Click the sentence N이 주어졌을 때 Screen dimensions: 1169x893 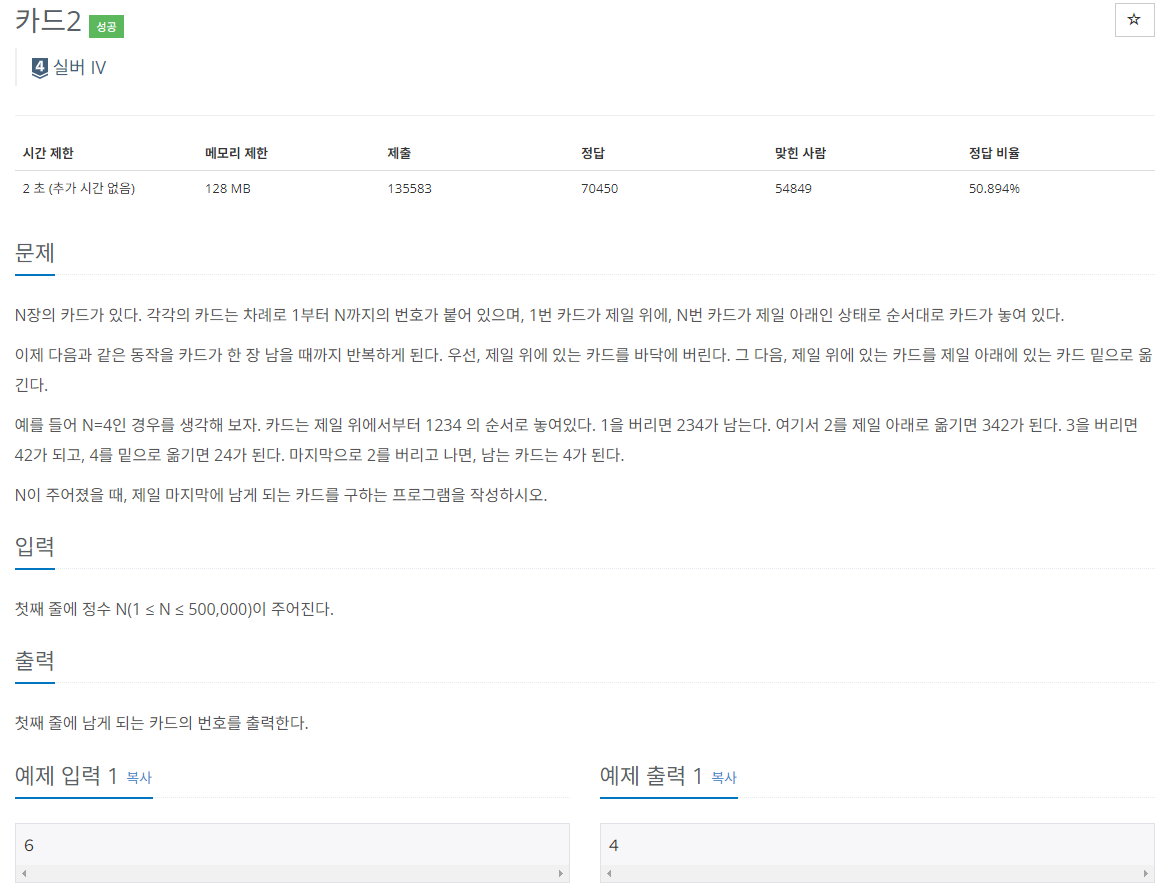click(x=281, y=495)
